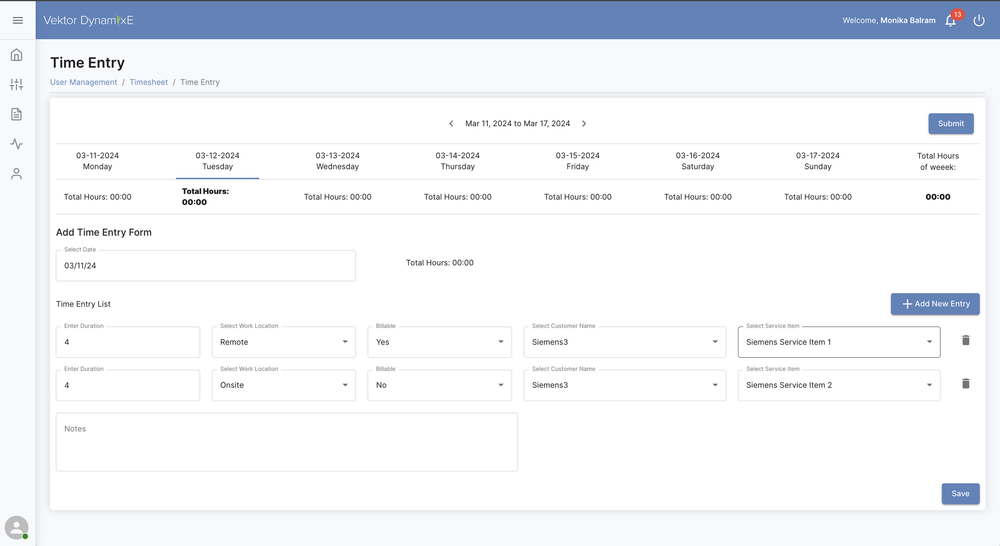Select the 03-15-2024 Friday tab
Screen dimensions: 1000x546
point(578,161)
